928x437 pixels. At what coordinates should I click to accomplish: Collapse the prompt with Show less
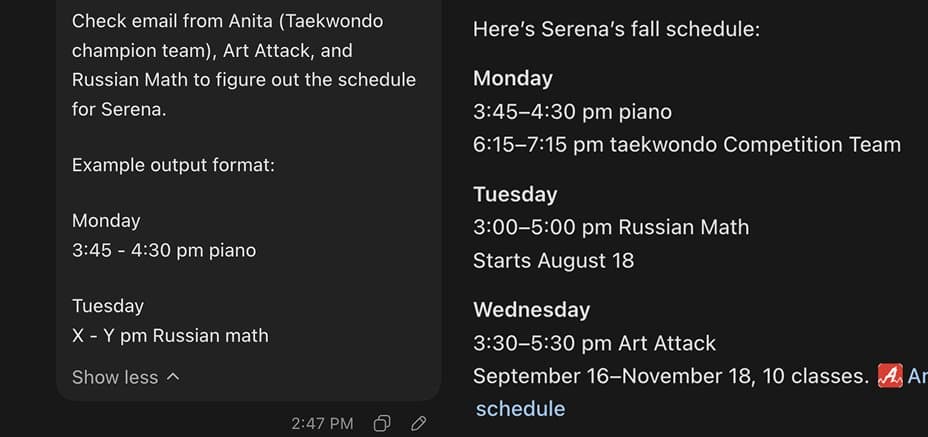click(115, 377)
